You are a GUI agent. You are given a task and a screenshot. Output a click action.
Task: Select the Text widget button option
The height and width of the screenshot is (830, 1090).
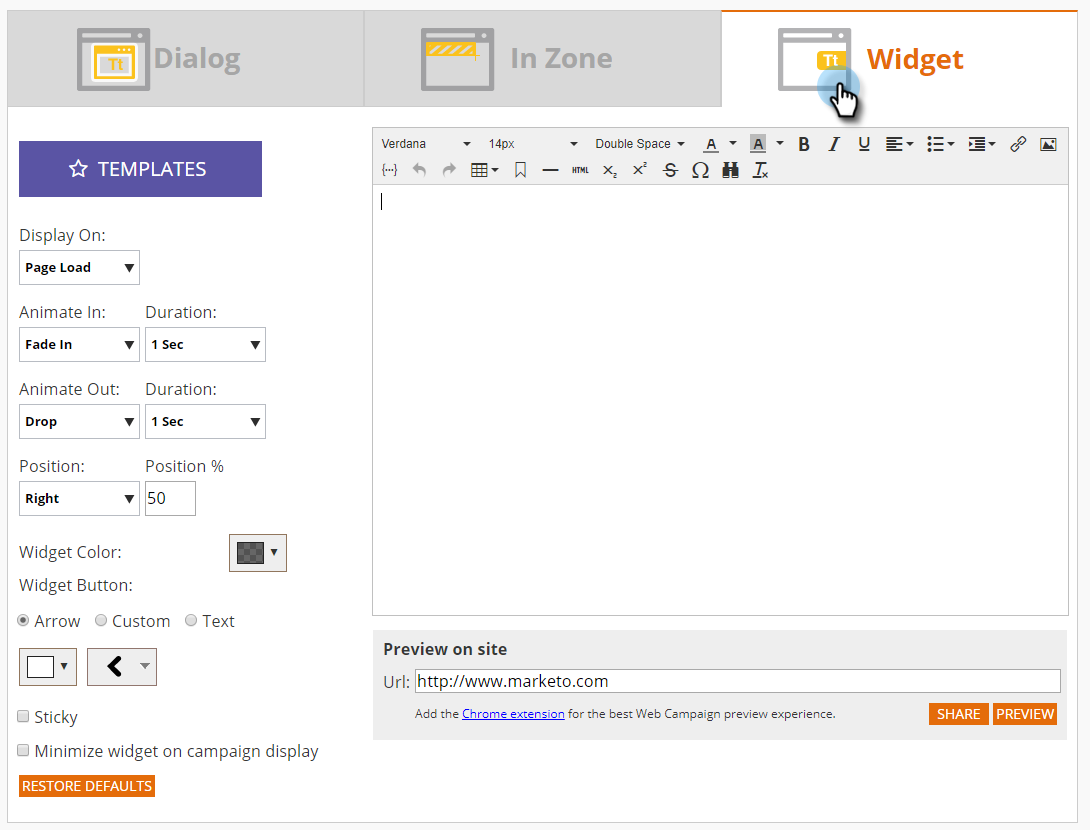coord(191,620)
